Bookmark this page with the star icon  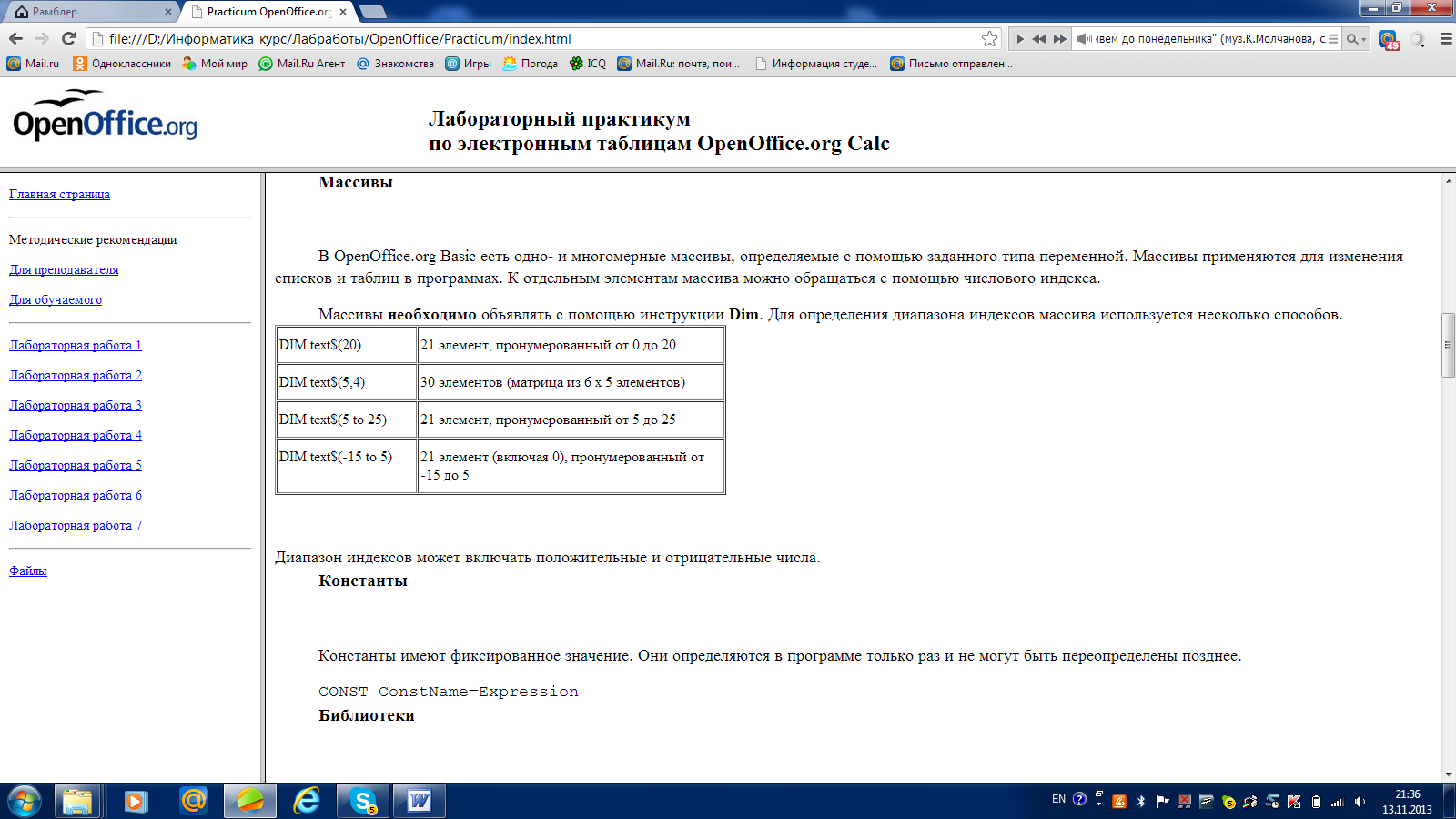(989, 38)
